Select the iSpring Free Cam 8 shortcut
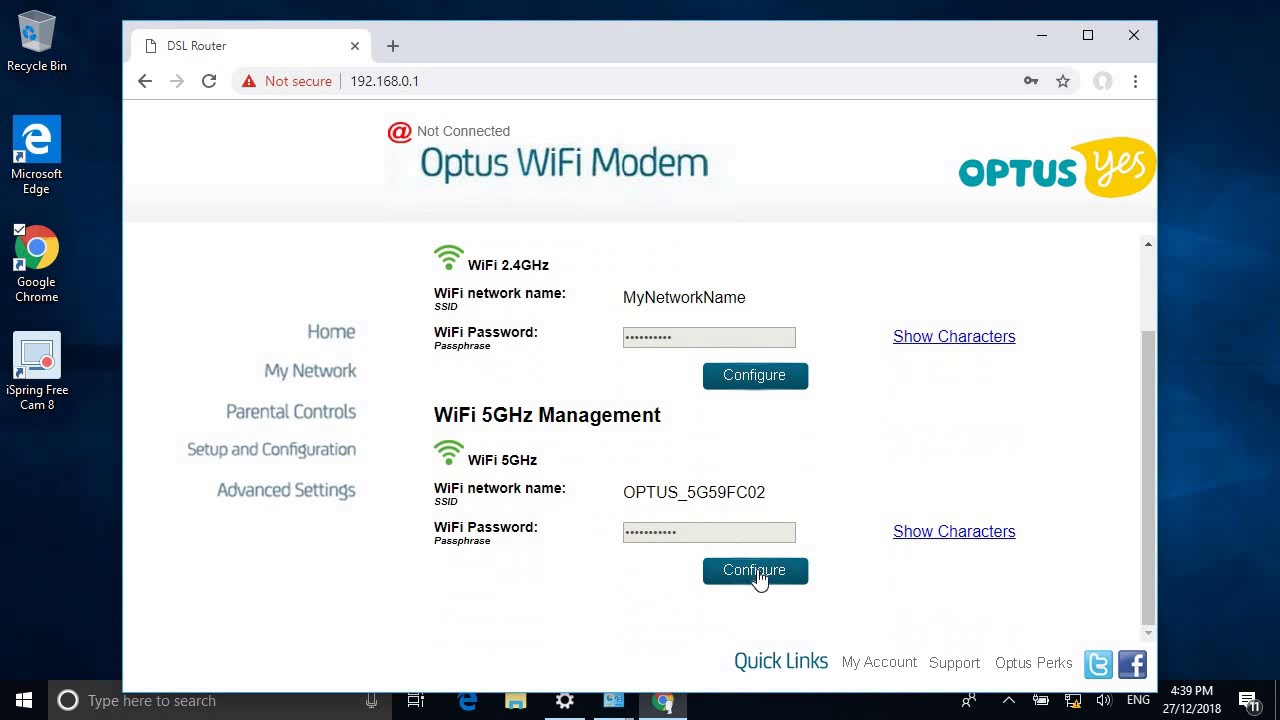Screen dimensions: 1280x720 [x=37, y=372]
